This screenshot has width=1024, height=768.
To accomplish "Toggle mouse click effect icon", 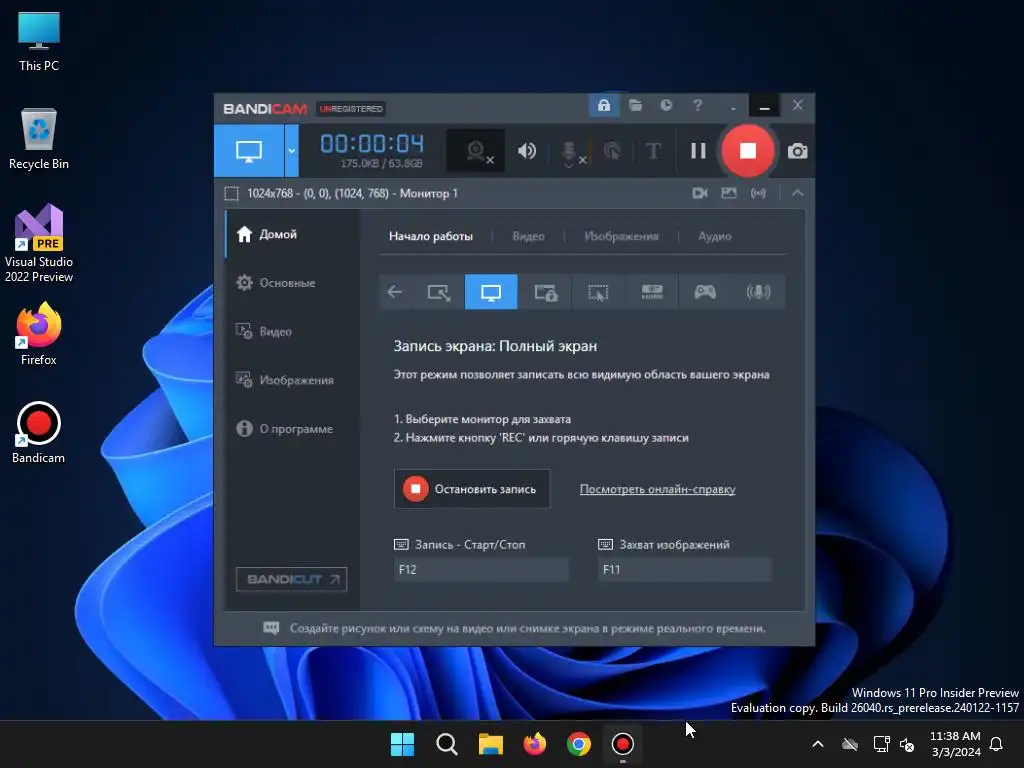I will [612, 152].
